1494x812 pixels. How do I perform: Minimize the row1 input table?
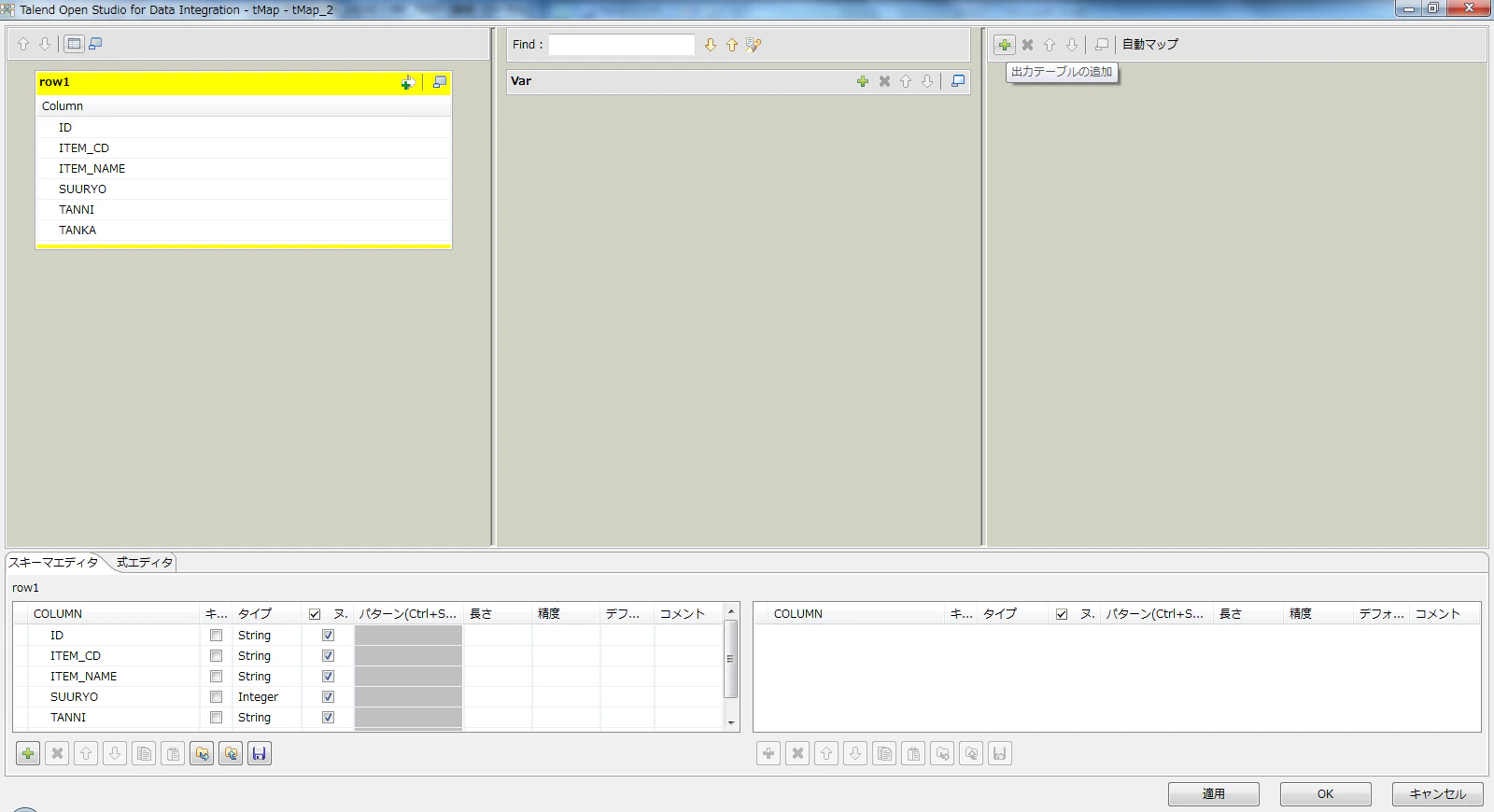[x=440, y=83]
